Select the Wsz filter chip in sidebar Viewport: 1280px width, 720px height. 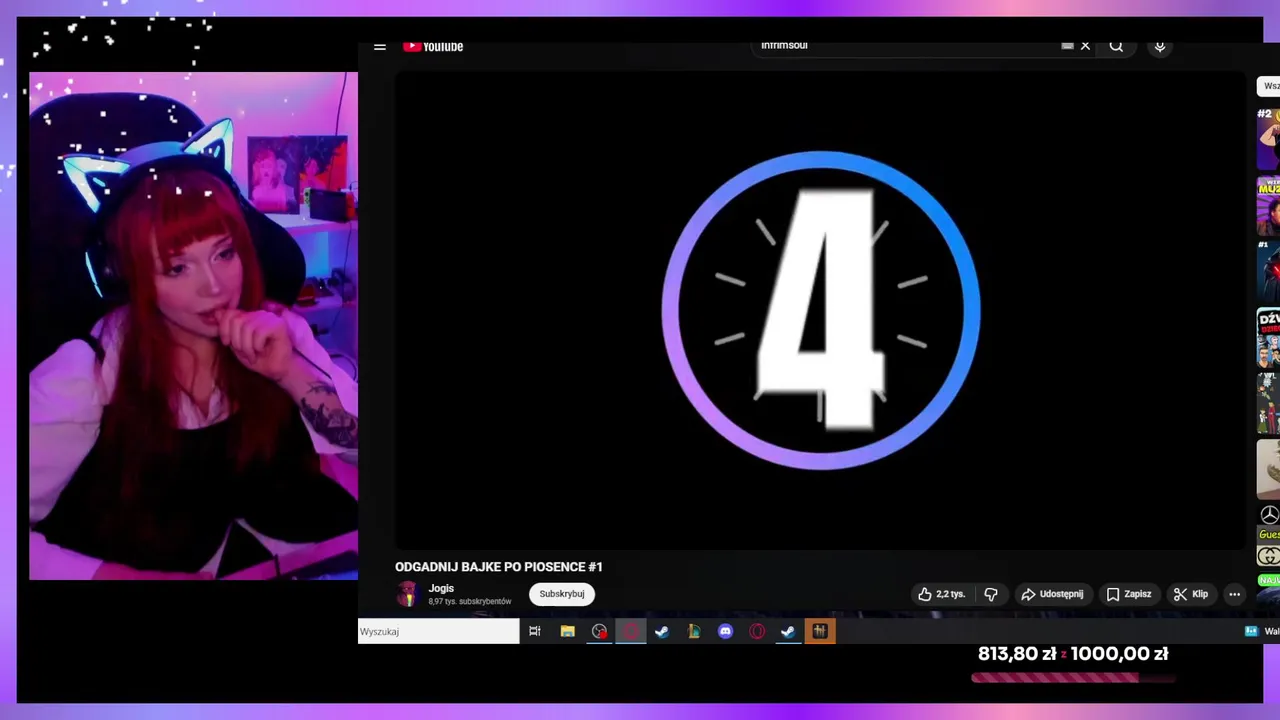point(1269,86)
